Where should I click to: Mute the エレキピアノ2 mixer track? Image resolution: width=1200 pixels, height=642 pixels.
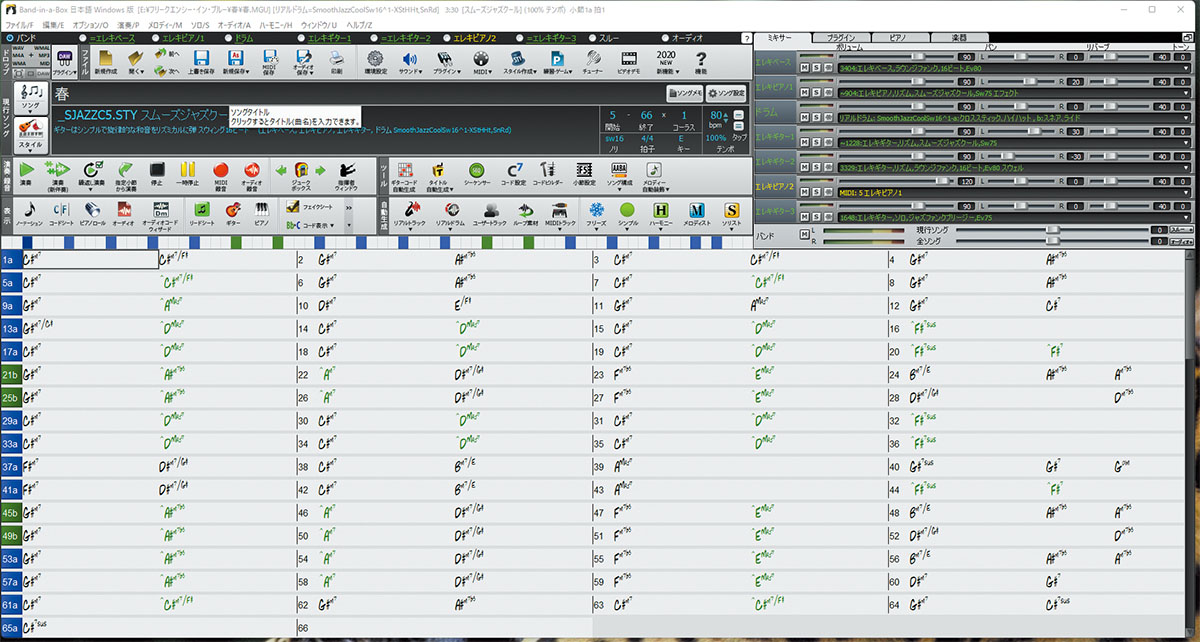[x=807, y=193]
